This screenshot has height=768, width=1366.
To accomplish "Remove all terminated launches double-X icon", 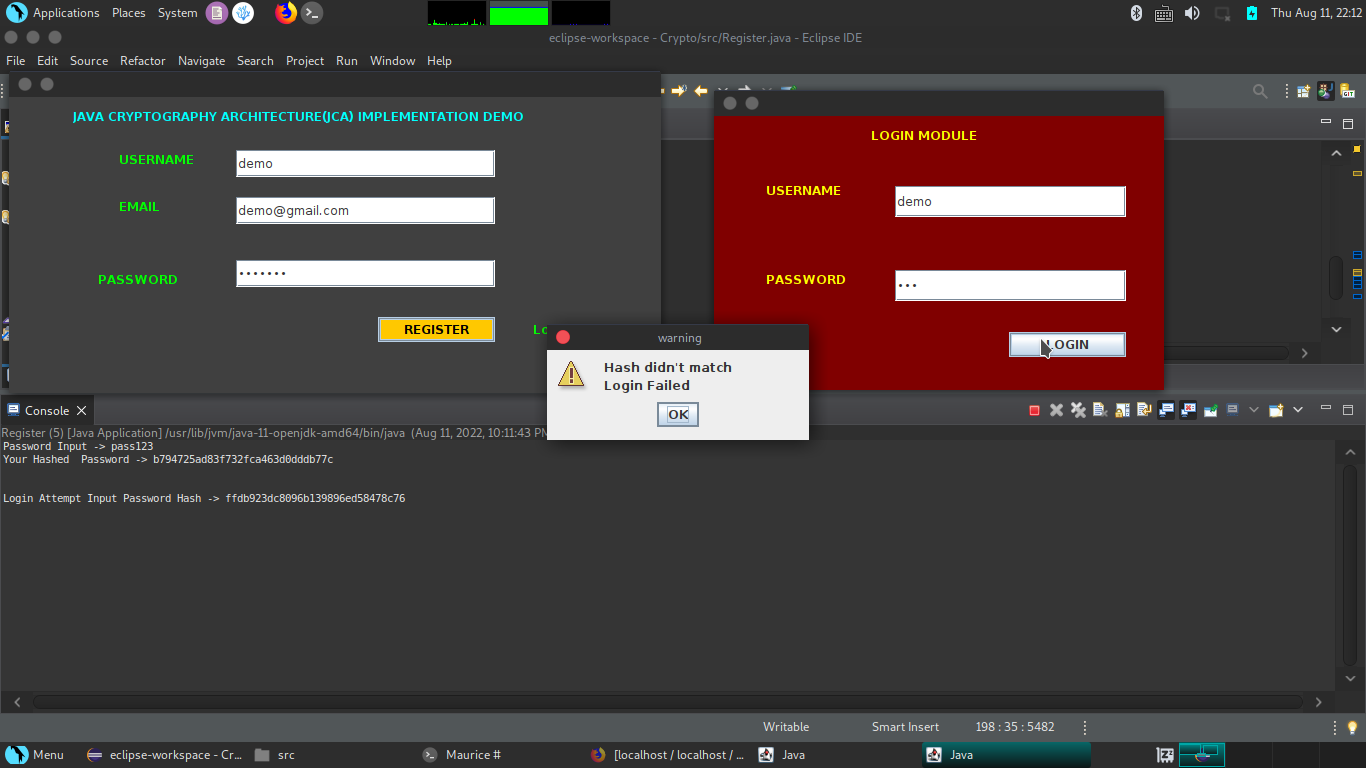I will click(x=1078, y=410).
